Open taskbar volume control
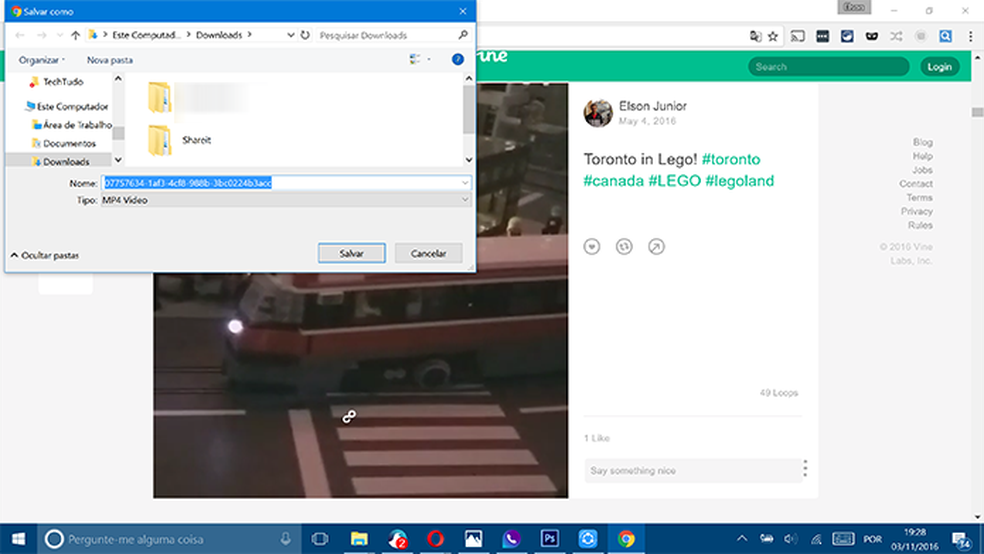Viewport: 984px width, 554px height. pos(791,539)
